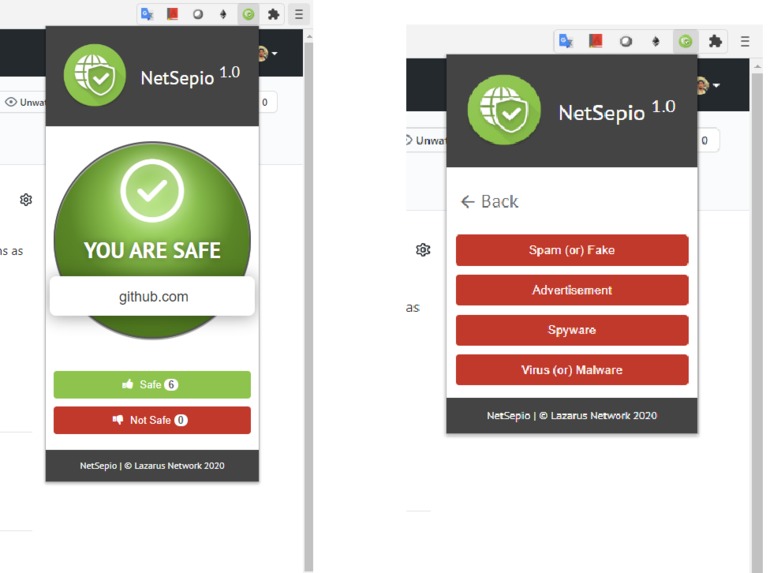Click grey circle extension icon in right toolbar
The image size is (781, 573).
(626, 41)
